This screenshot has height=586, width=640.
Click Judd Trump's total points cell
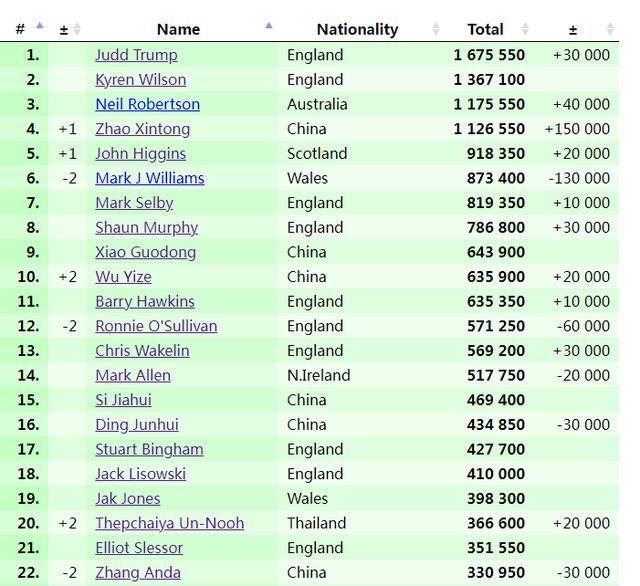coord(489,55)
